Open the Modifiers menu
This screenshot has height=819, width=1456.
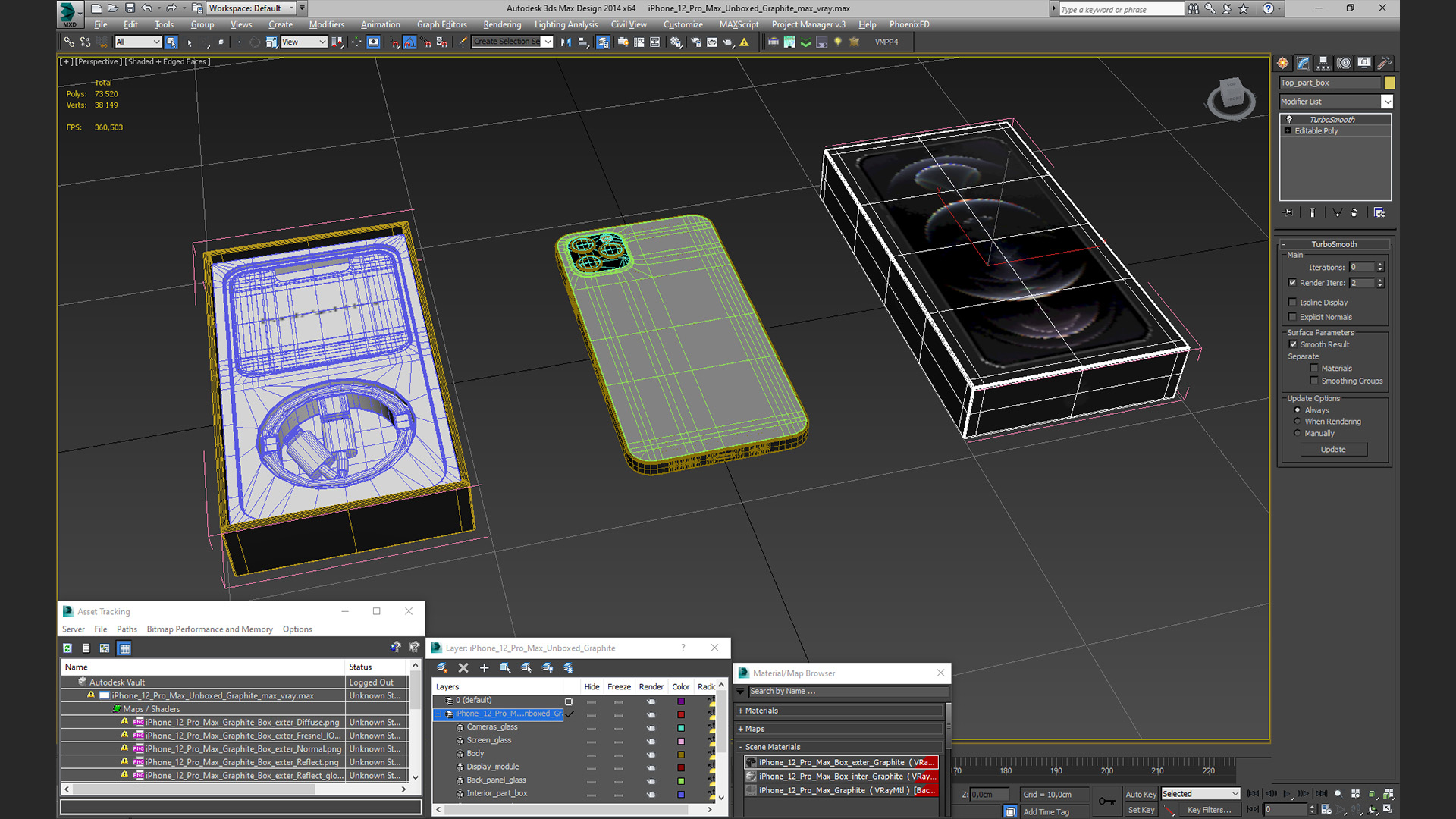click(326, 24)
